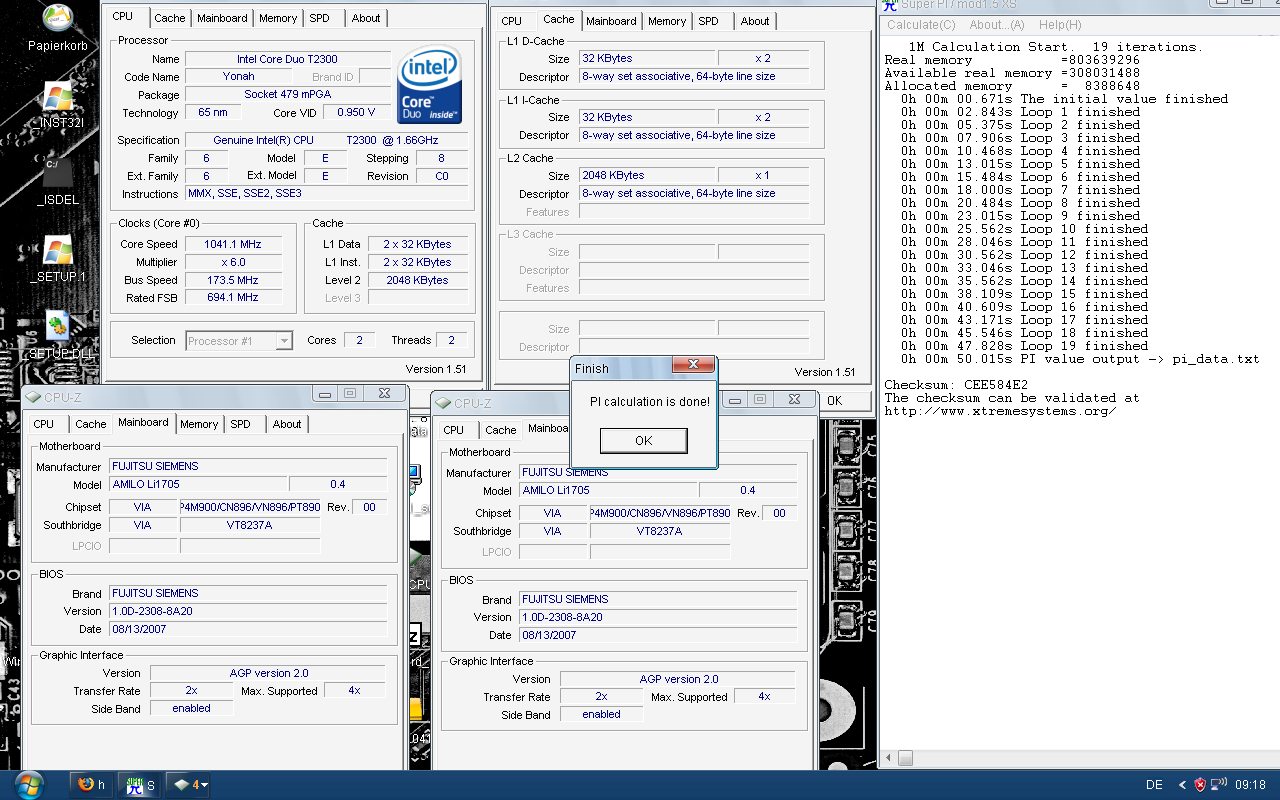
Task: Click the Bus Speed 173.5 MHz value
Action: [234, 280]
